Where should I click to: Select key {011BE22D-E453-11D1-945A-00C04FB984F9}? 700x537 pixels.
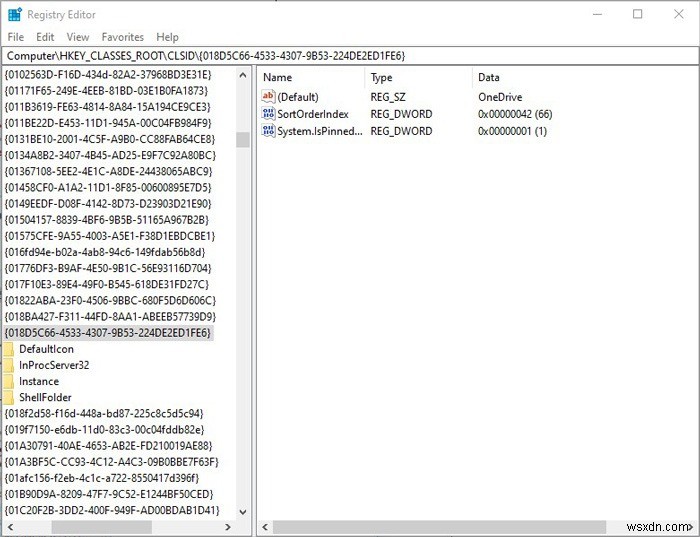tap(108, 123)
